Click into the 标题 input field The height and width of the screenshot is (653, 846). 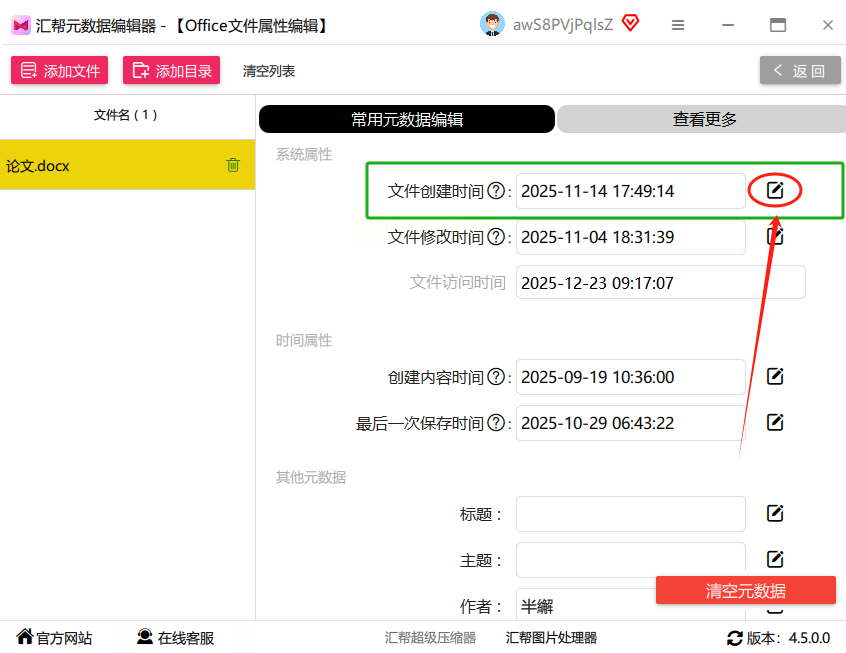pyautogui.click(x=631, y=514)
